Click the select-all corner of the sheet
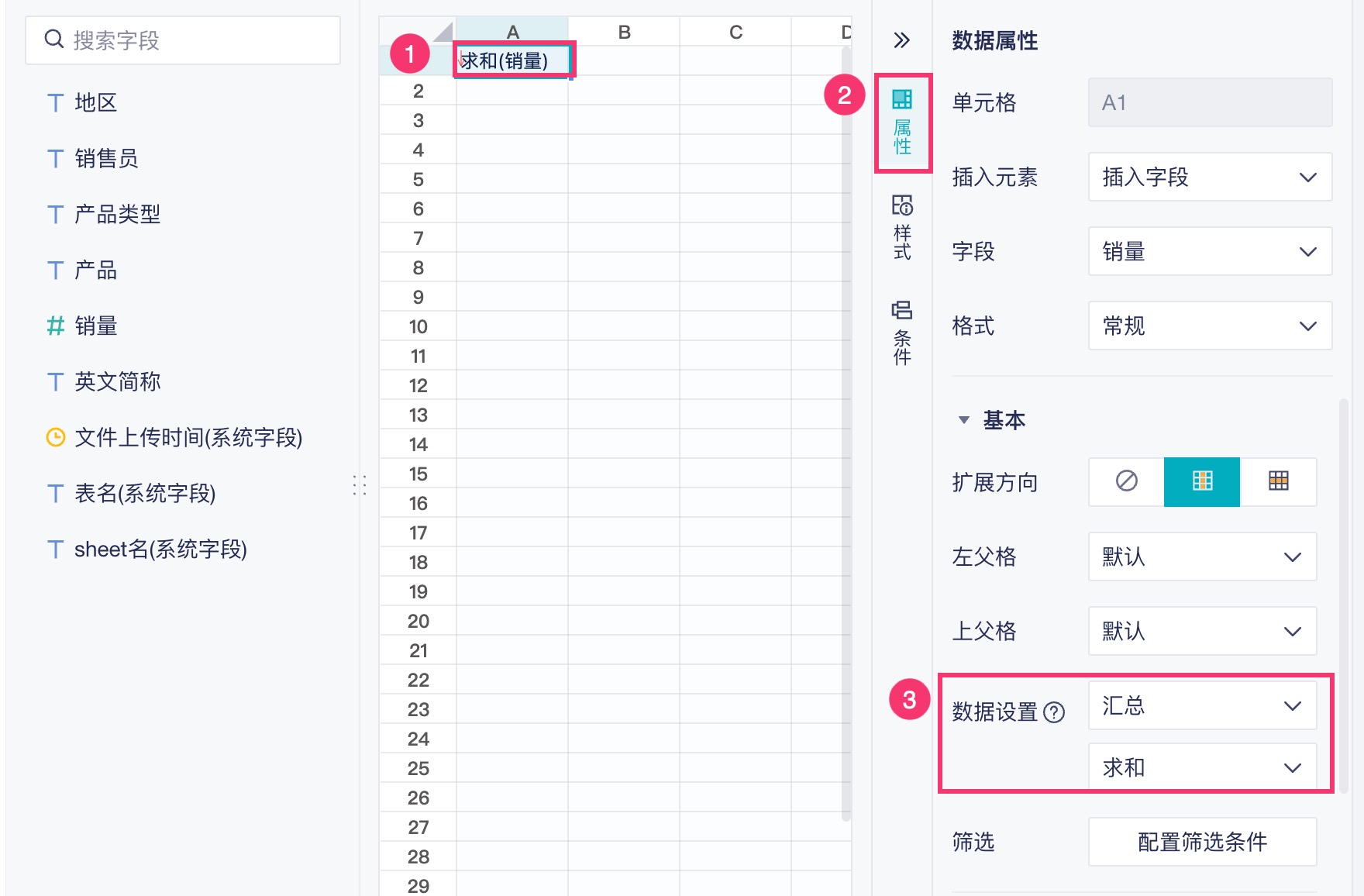 [x=442, y=33]
